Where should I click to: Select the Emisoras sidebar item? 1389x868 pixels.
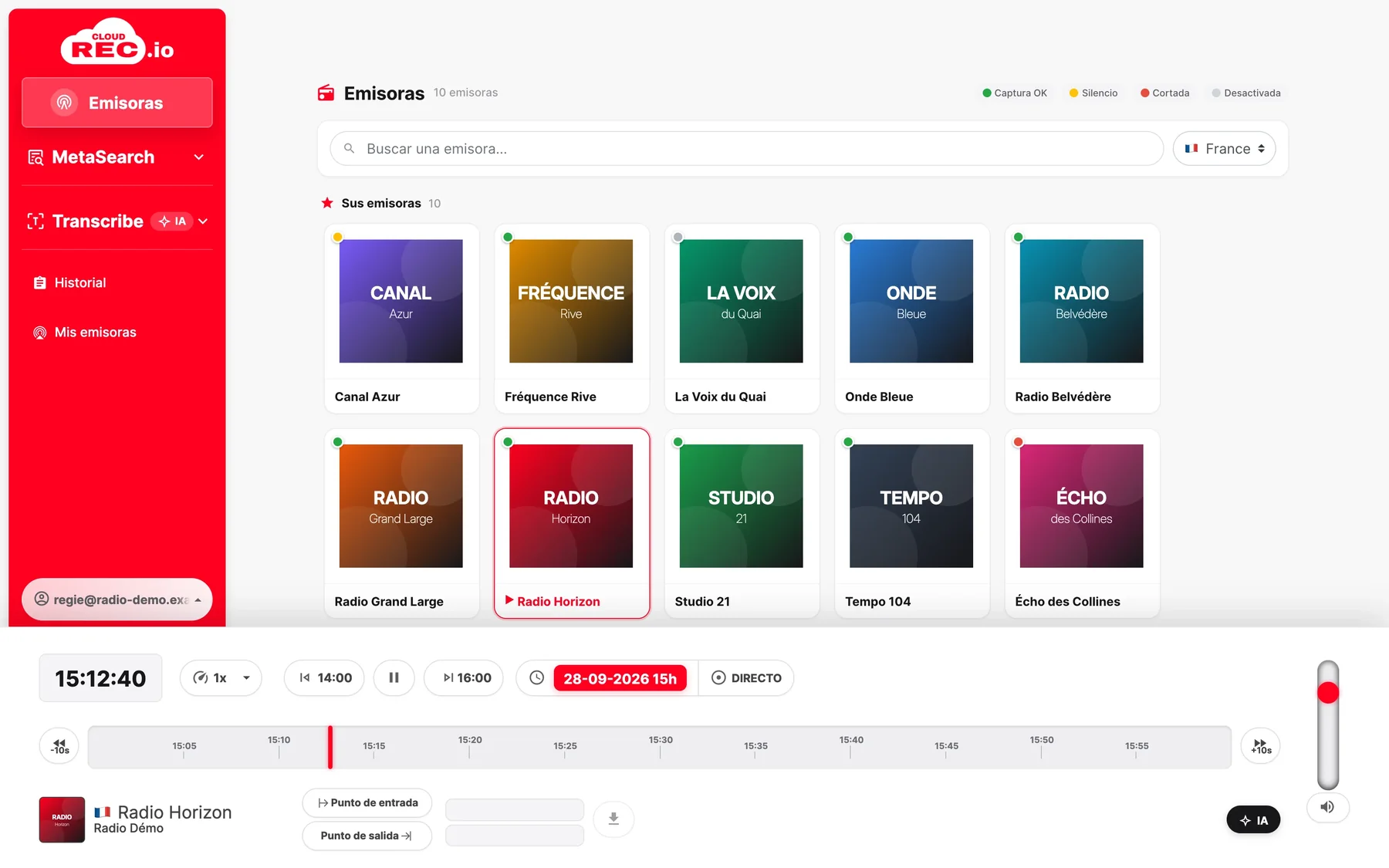[117, 103]
